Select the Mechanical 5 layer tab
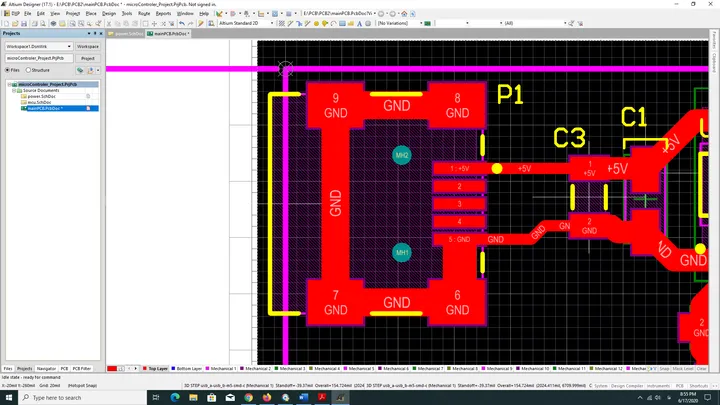The image size is (720, 405). click(x=360, y=369)
